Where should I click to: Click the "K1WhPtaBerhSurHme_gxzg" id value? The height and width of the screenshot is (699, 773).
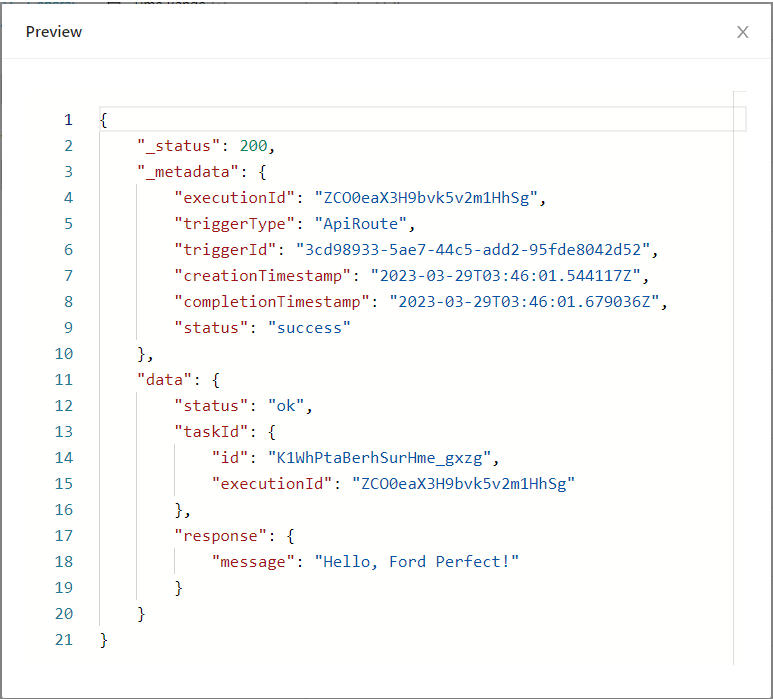(x=381, y=458)
